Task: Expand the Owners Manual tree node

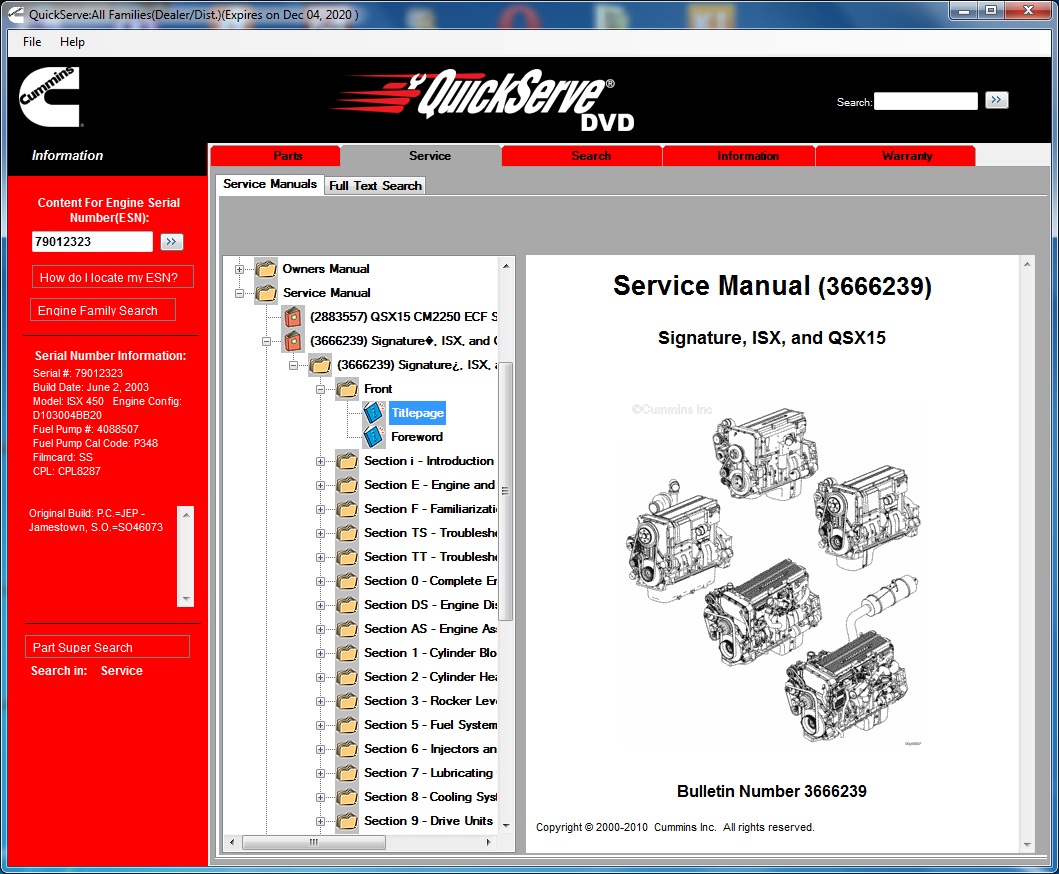Action: click(239, 269)
